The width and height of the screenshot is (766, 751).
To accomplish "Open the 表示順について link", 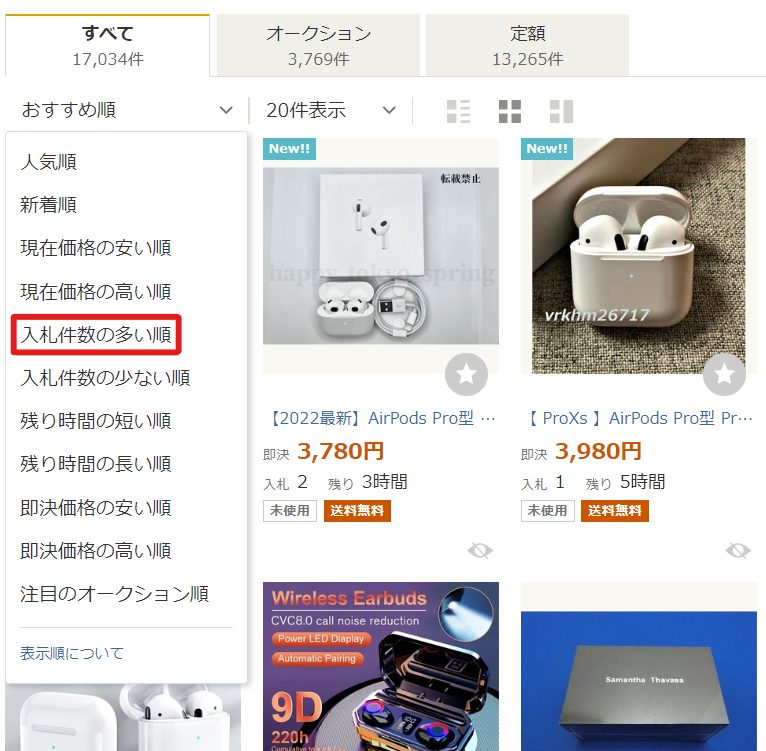I will (x=72, y=653).
